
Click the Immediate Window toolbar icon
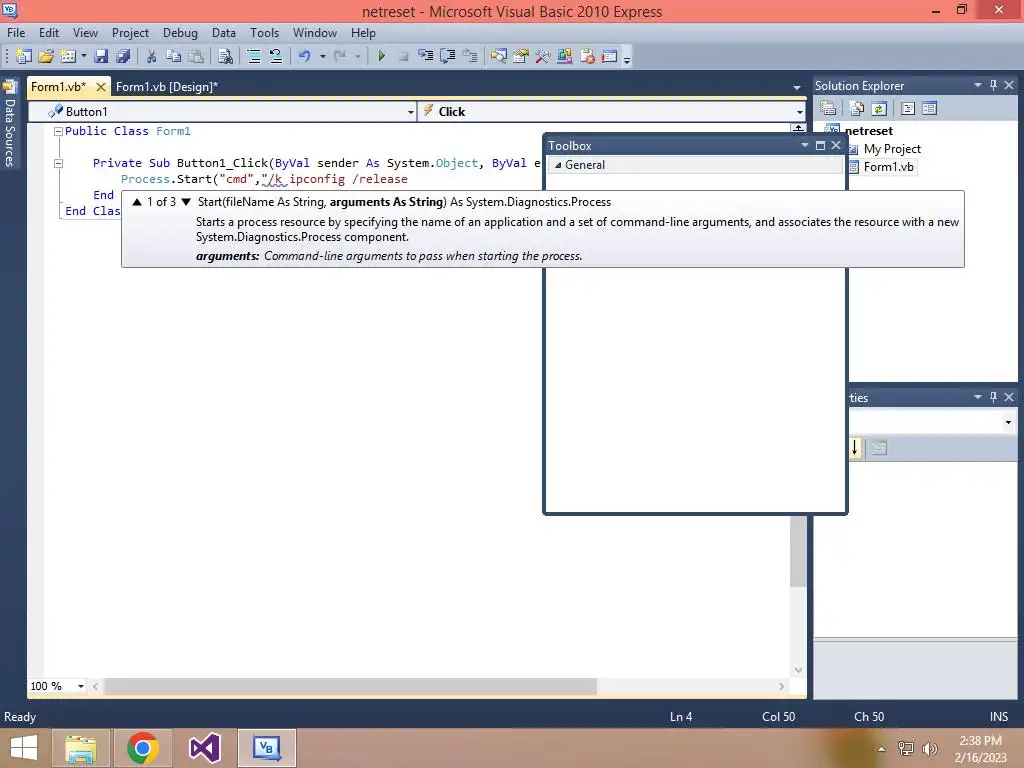click(x=609, y=56)
